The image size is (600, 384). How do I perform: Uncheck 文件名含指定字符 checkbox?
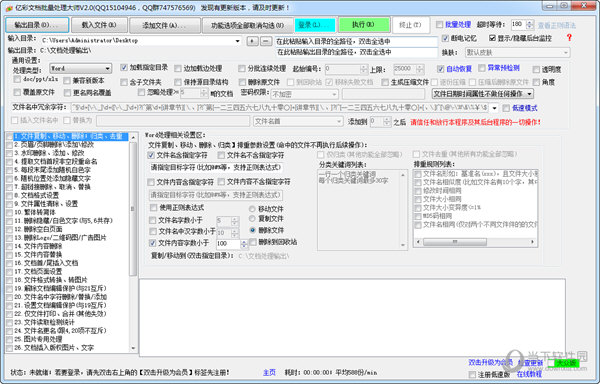click(x=151, y=155)
